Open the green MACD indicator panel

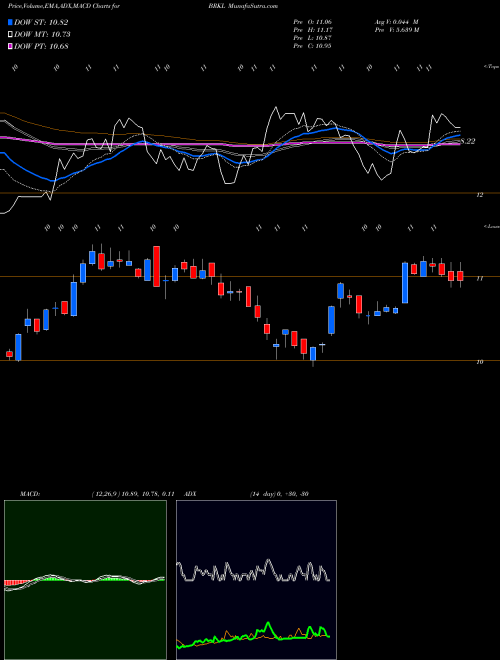point(85,580)
